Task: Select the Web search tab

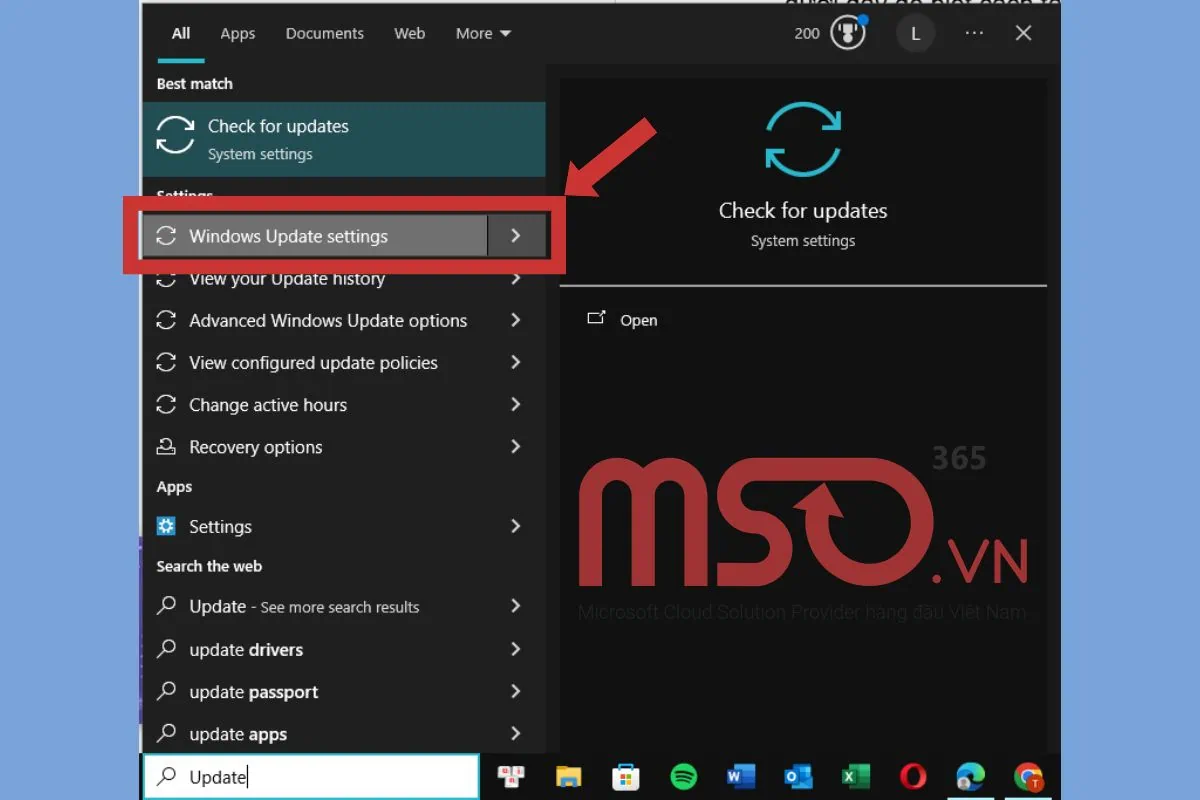Action: pos(409,33)
